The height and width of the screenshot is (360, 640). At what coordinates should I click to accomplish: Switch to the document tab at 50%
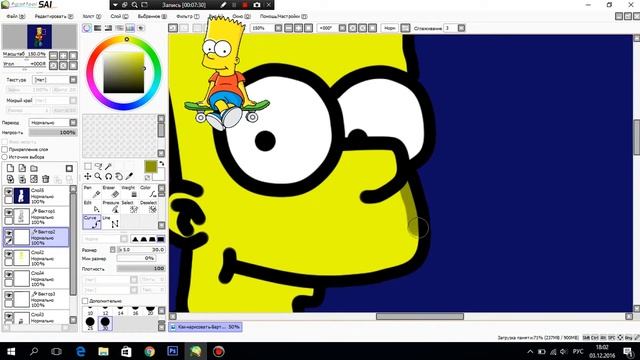coord(205,327)
